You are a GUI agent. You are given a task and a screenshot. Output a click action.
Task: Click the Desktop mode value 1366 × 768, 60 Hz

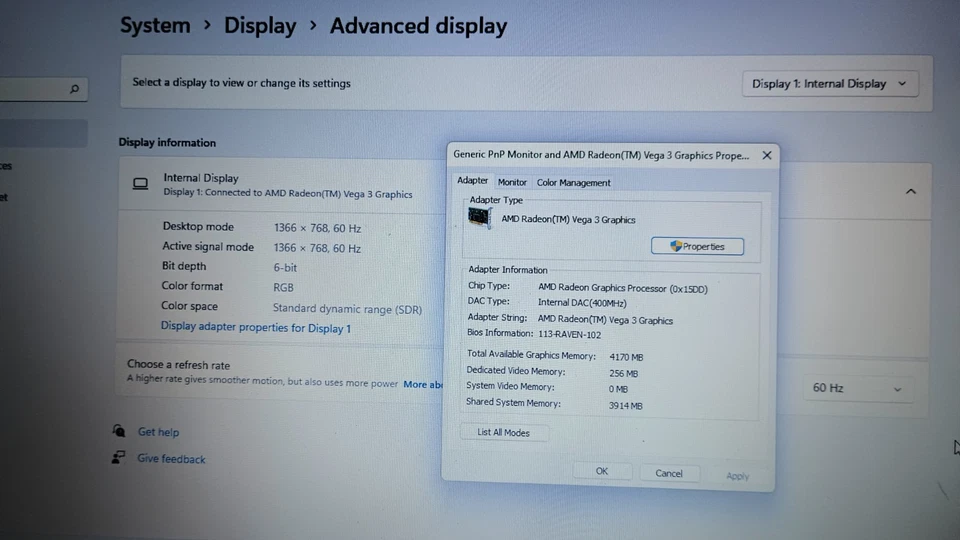point(317,228)
